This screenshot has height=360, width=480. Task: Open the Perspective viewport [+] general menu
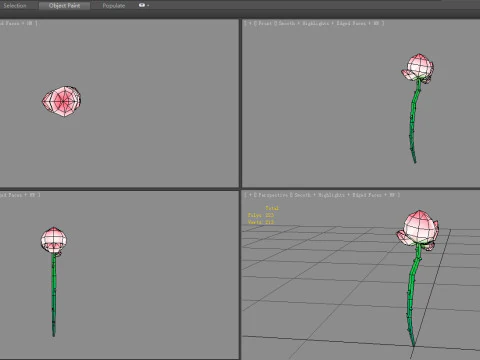(250, 195)
